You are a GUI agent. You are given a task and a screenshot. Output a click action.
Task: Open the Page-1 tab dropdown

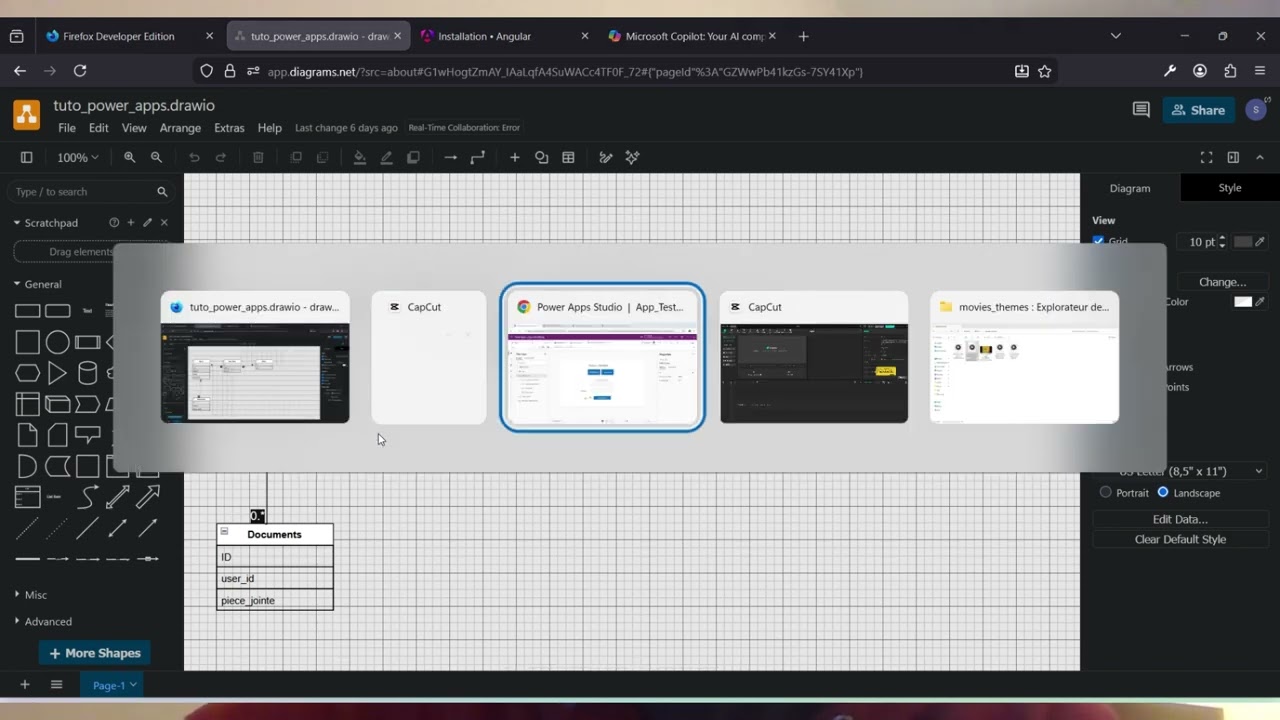(133, 685)
